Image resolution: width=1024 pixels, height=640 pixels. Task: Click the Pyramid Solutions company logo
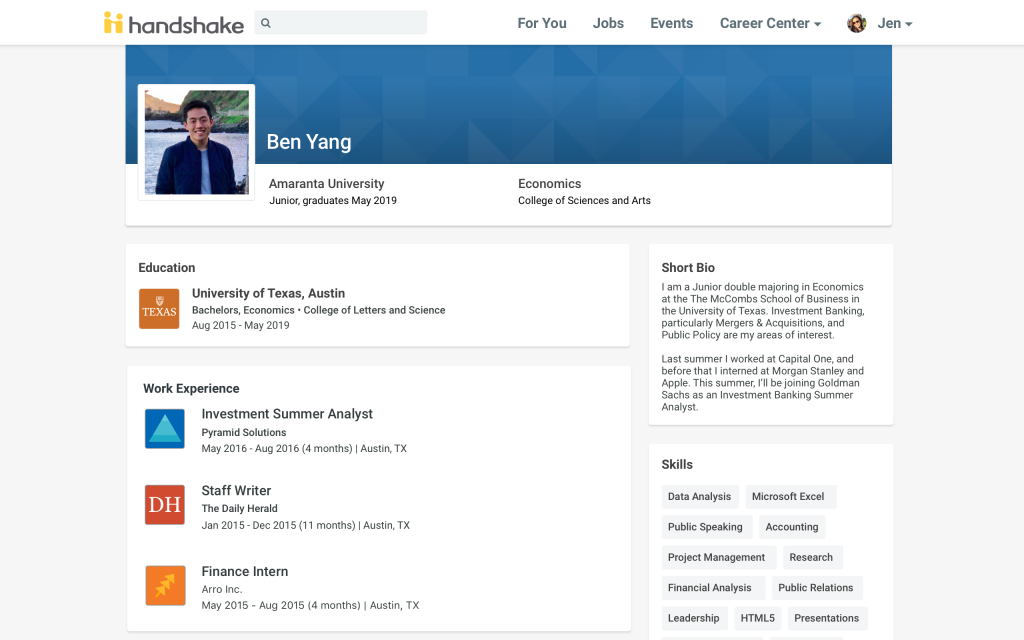(165, 429)
